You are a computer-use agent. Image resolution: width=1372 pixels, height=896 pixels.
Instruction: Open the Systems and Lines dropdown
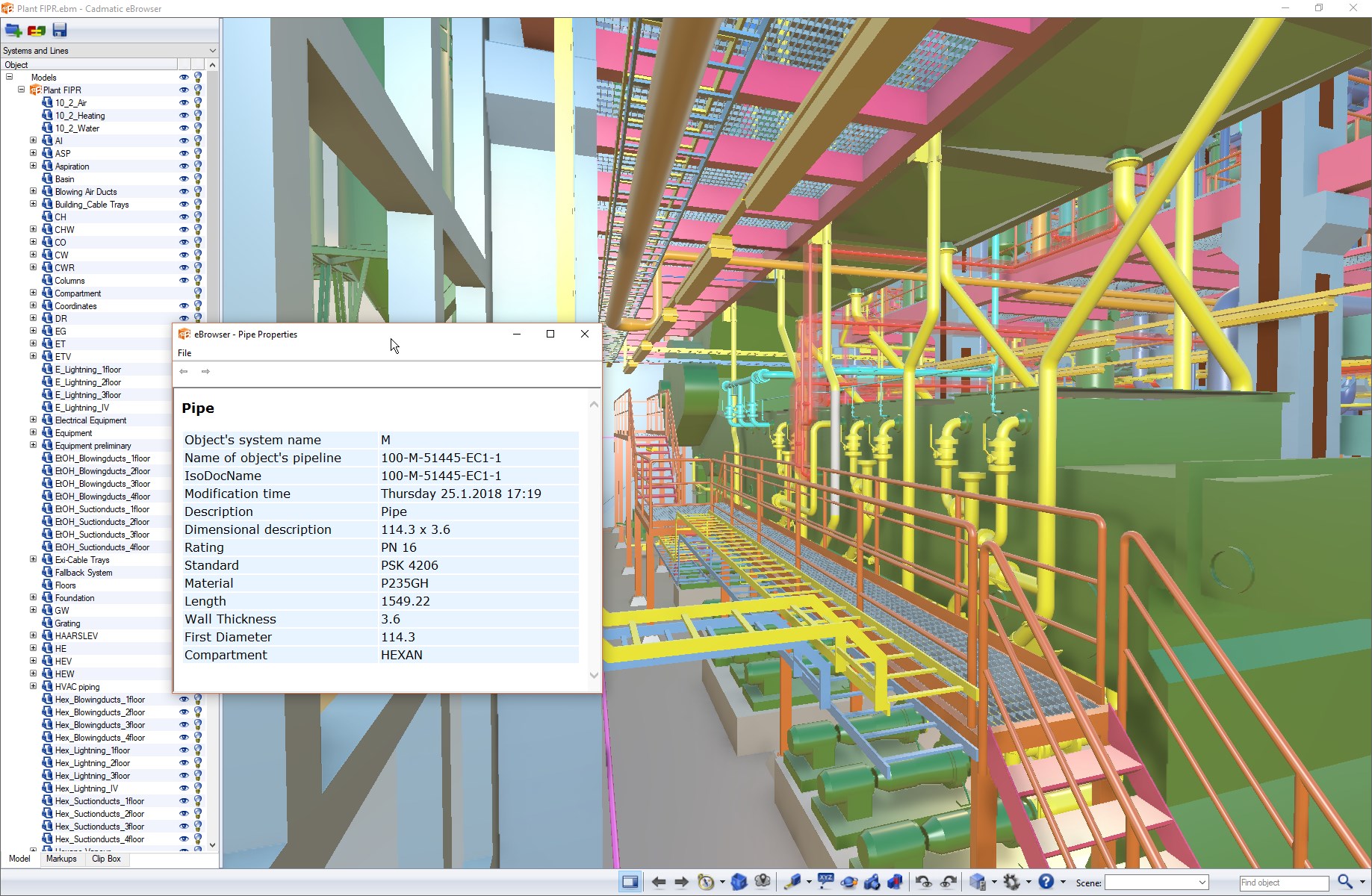click(110, 51)
